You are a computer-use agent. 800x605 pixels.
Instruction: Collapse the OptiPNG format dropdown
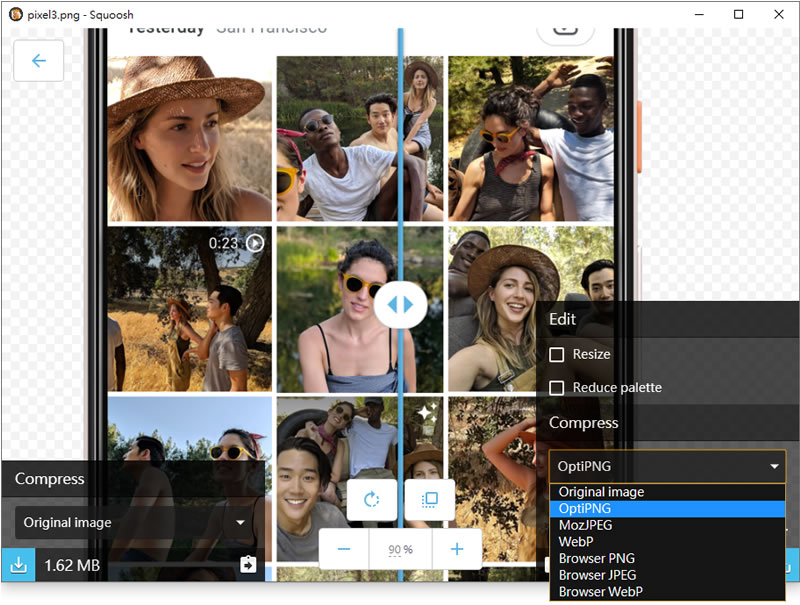click(666, 466)
